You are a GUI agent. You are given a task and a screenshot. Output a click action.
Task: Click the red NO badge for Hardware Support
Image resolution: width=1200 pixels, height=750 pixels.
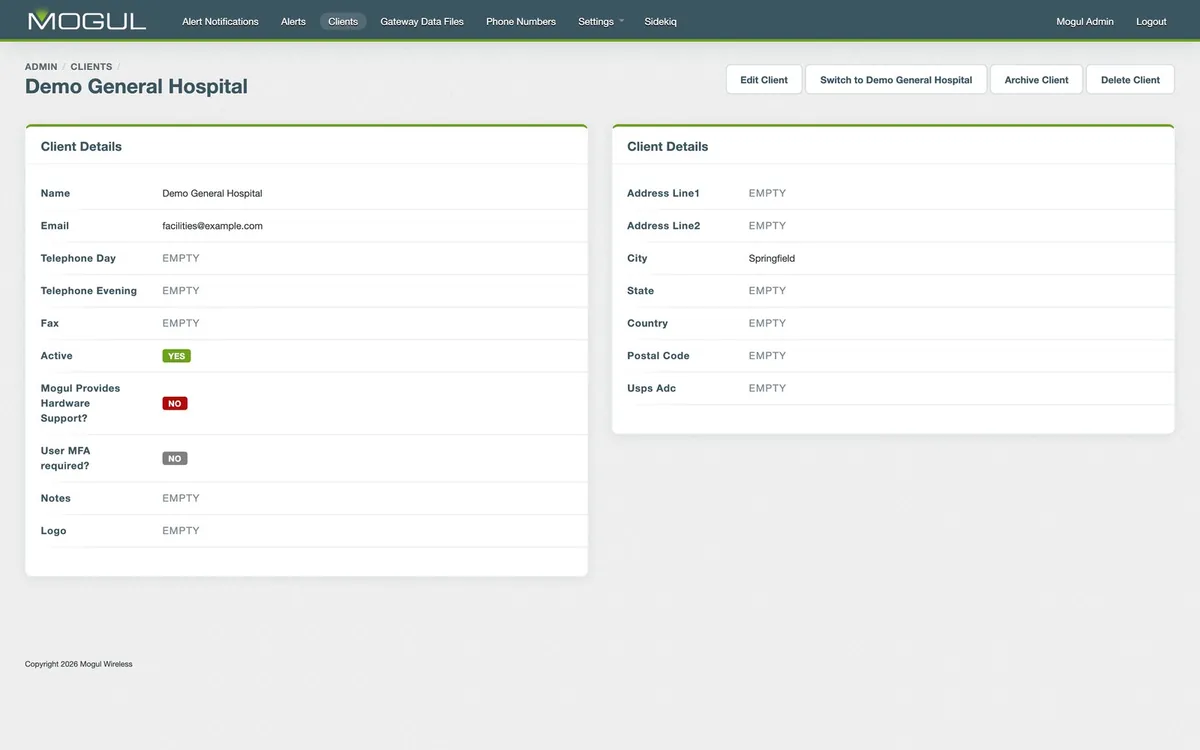click(x=175, y=404)
